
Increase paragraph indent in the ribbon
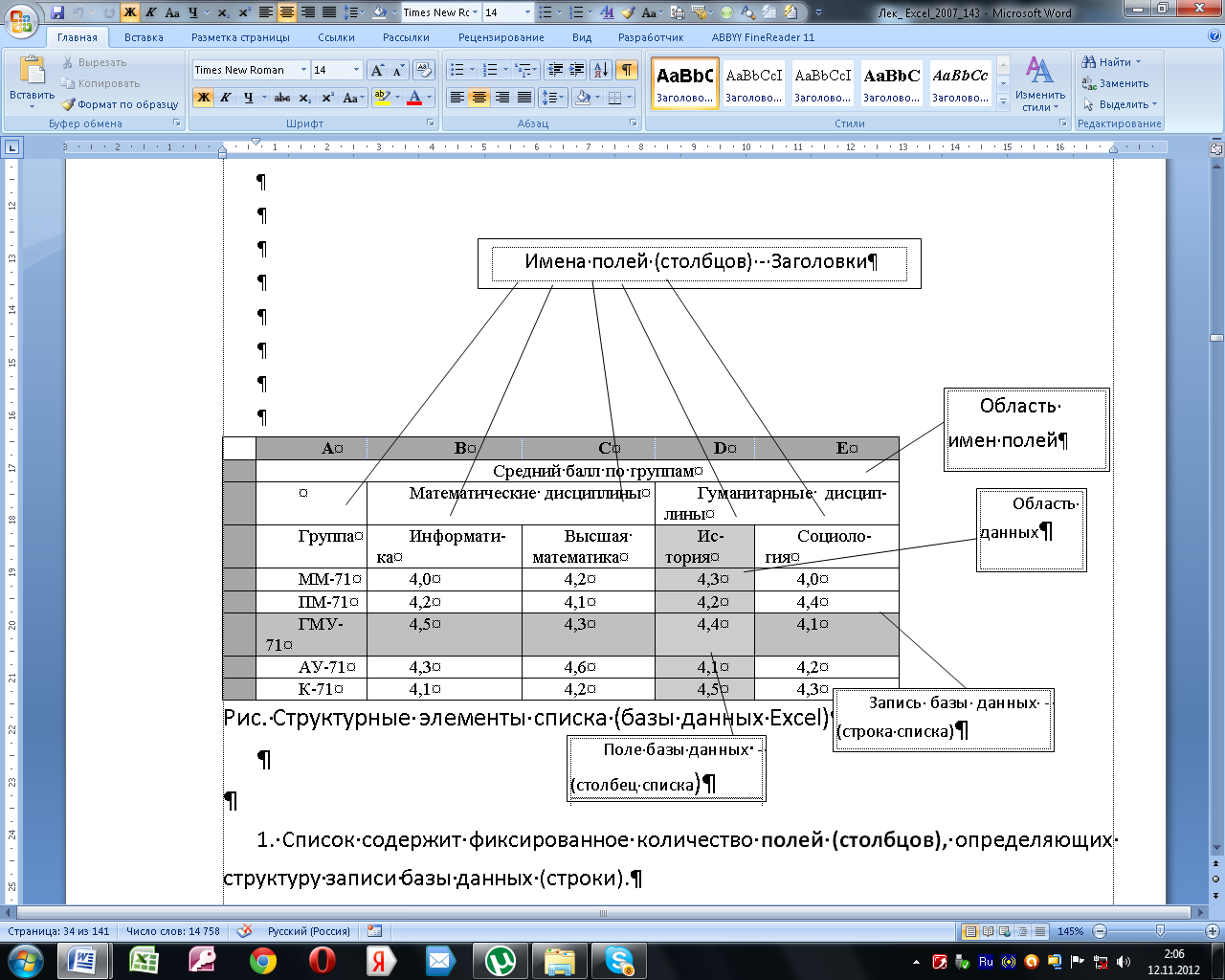click(x=576, y=70)
